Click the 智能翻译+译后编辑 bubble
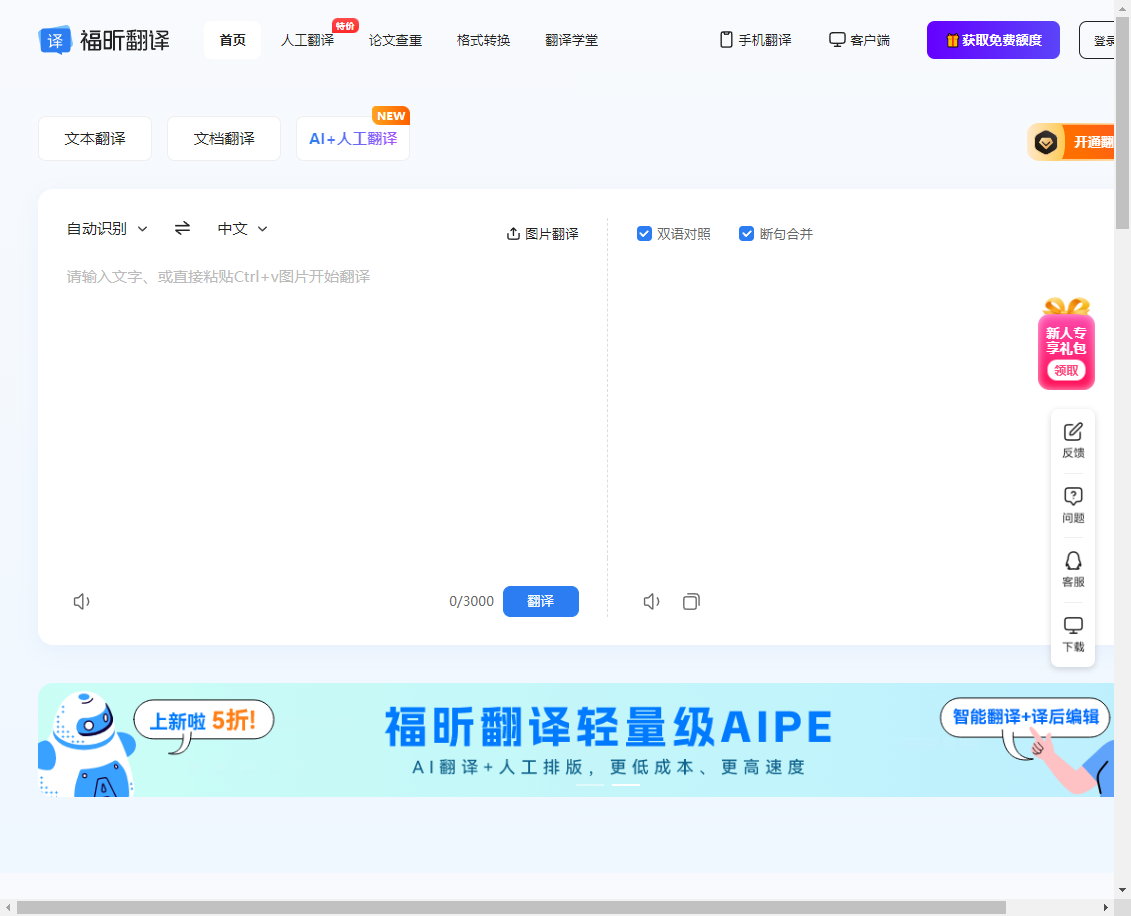The image size is (1131, 916). point(1025,717)
